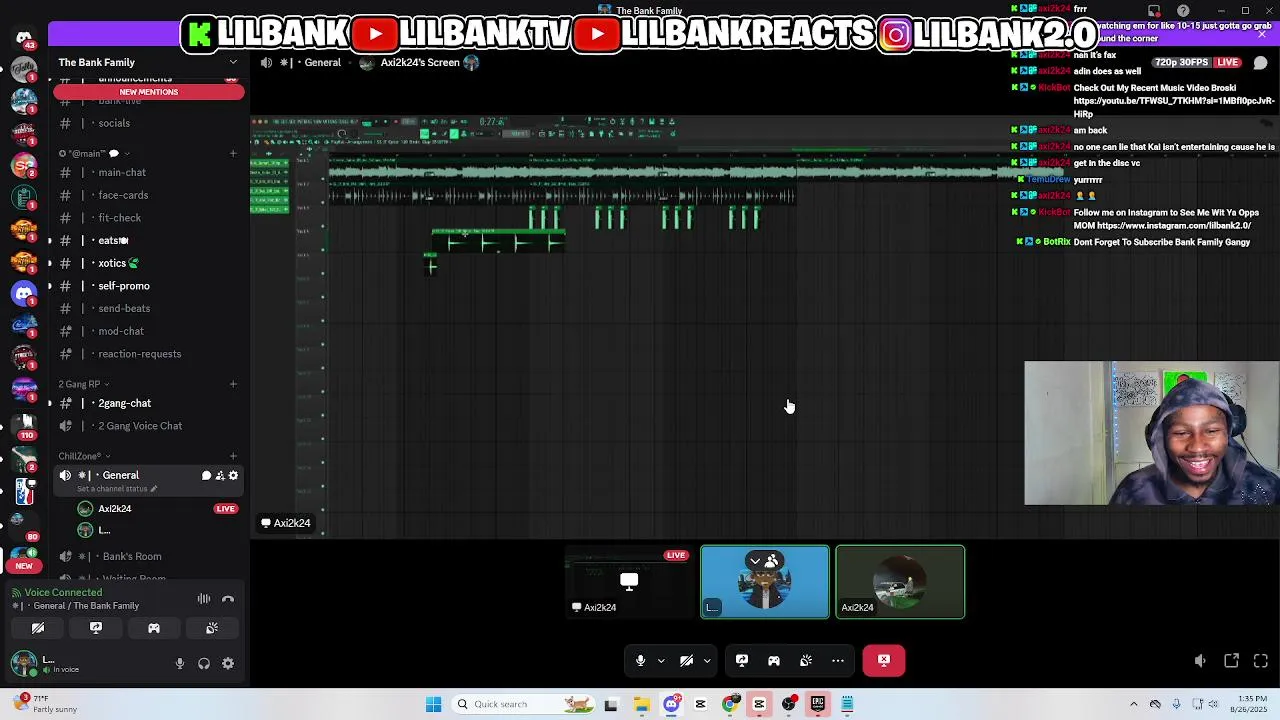Open Epic Games Launcher taskbar icon
Image resolution: width=1280 pixels, height=720 pixels.
818,704
